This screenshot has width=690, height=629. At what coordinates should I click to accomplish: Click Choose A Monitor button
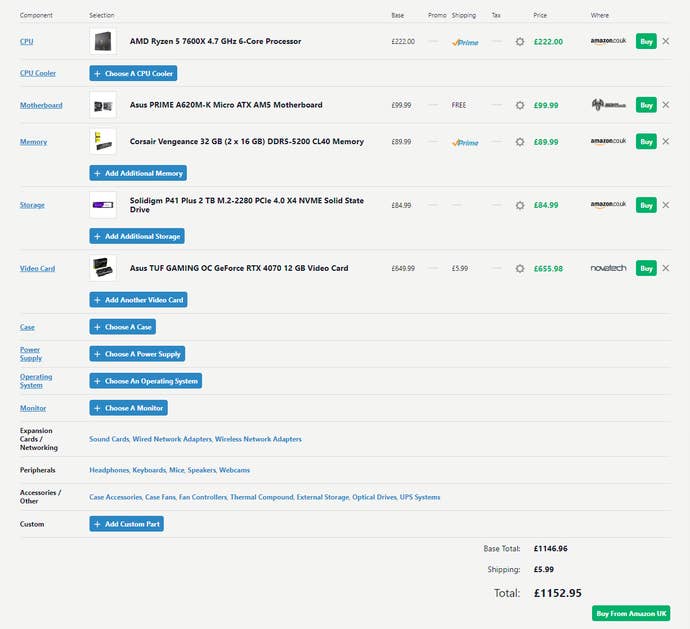128,408
